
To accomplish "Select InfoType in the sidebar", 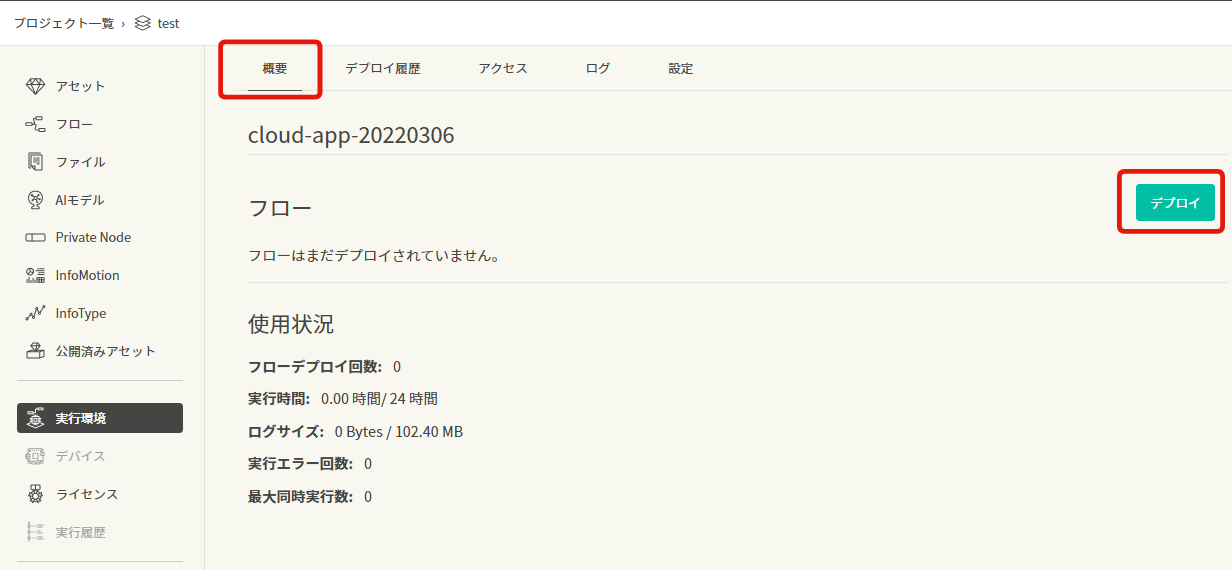I will (x=81, y=313).
